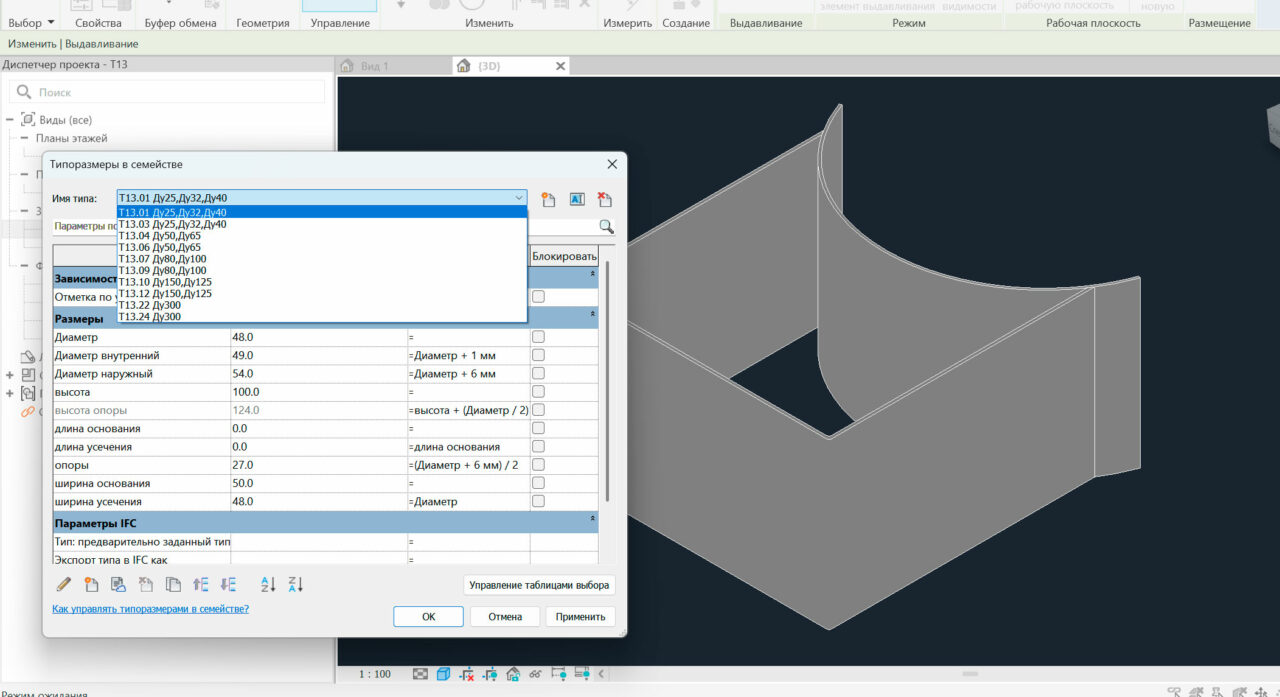Screen dimensions: 1280x697
Task: Sort parameters descending Z to A
Action: [295, 585]
